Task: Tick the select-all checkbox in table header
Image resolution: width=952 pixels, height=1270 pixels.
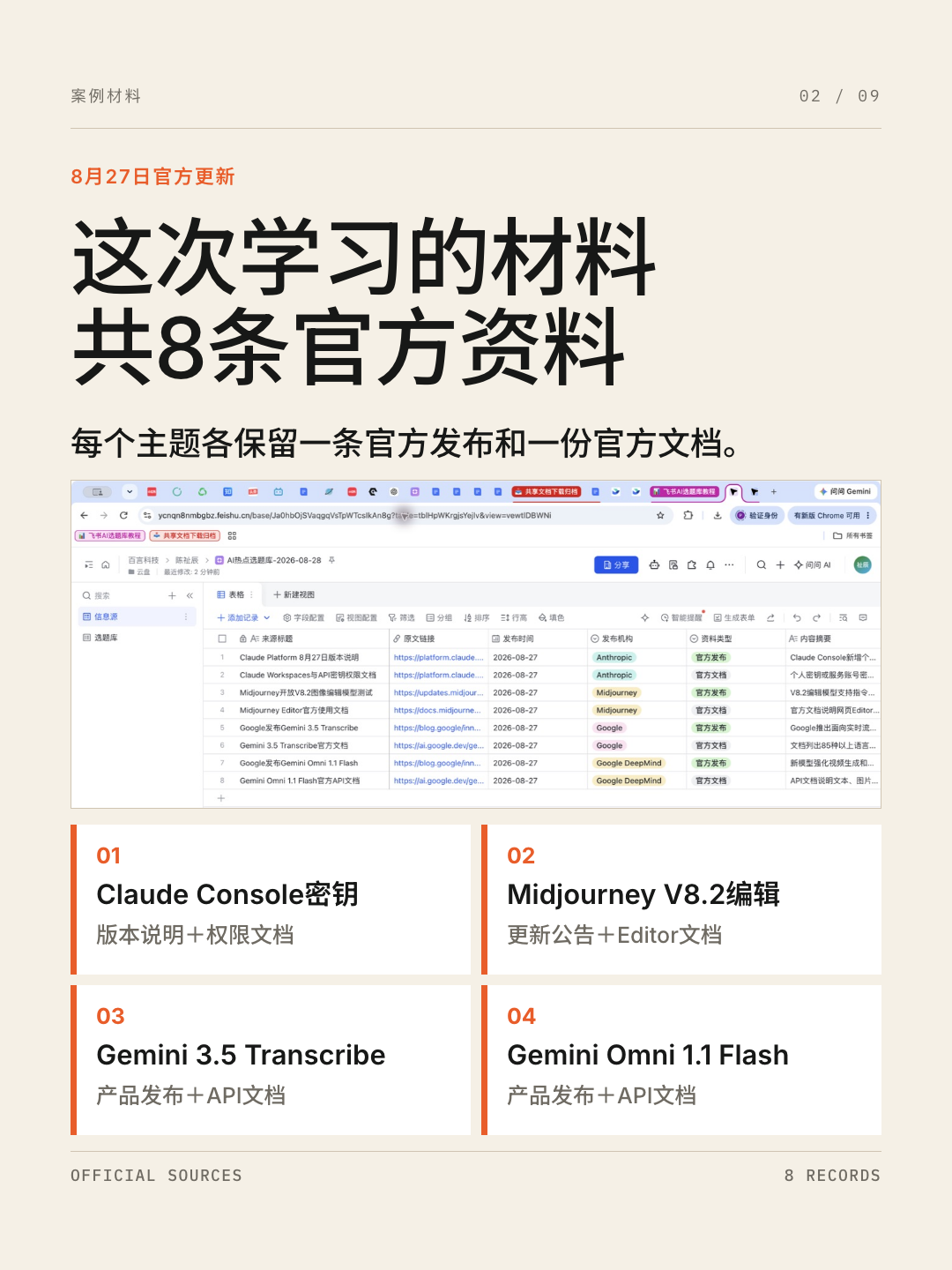Action: tap(222, 639)
